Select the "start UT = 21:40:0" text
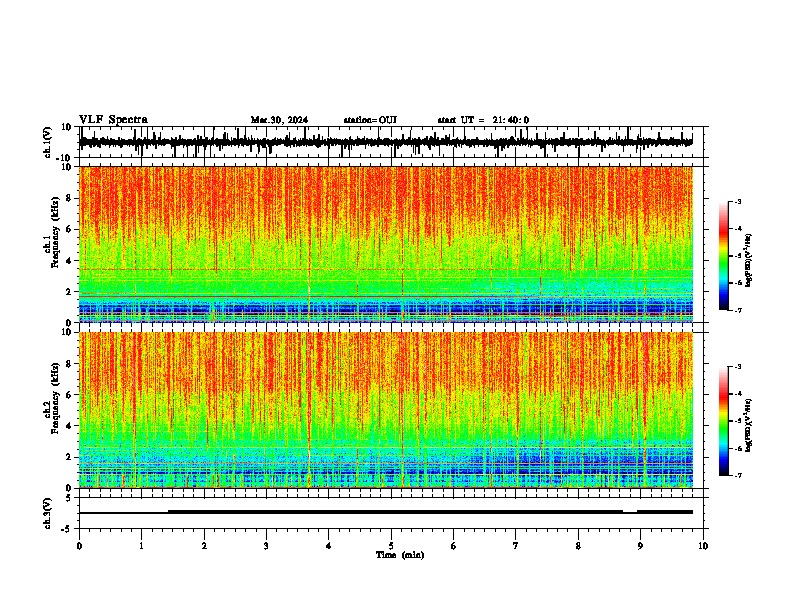Viewport: 792px width, 612px height. click(483, 120)
